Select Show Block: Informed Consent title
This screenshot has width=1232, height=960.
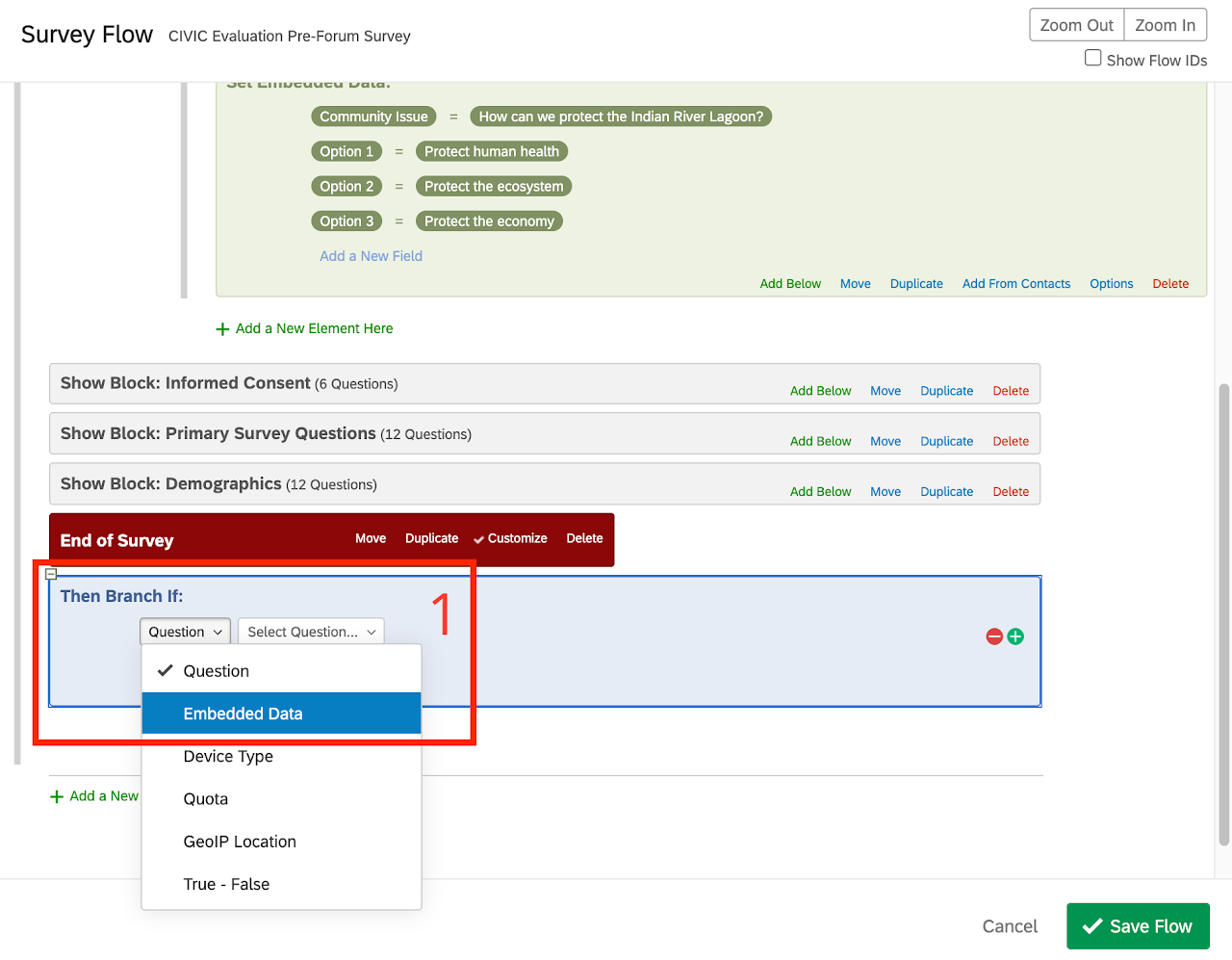coord(185,383)
